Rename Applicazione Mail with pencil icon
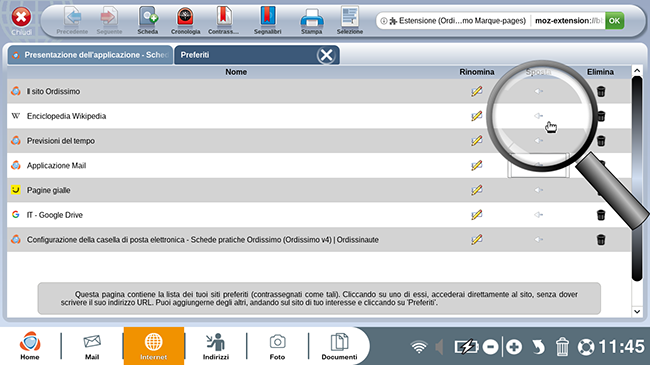The height and width of the screenshot is (365, 650). tap(477, 165)
